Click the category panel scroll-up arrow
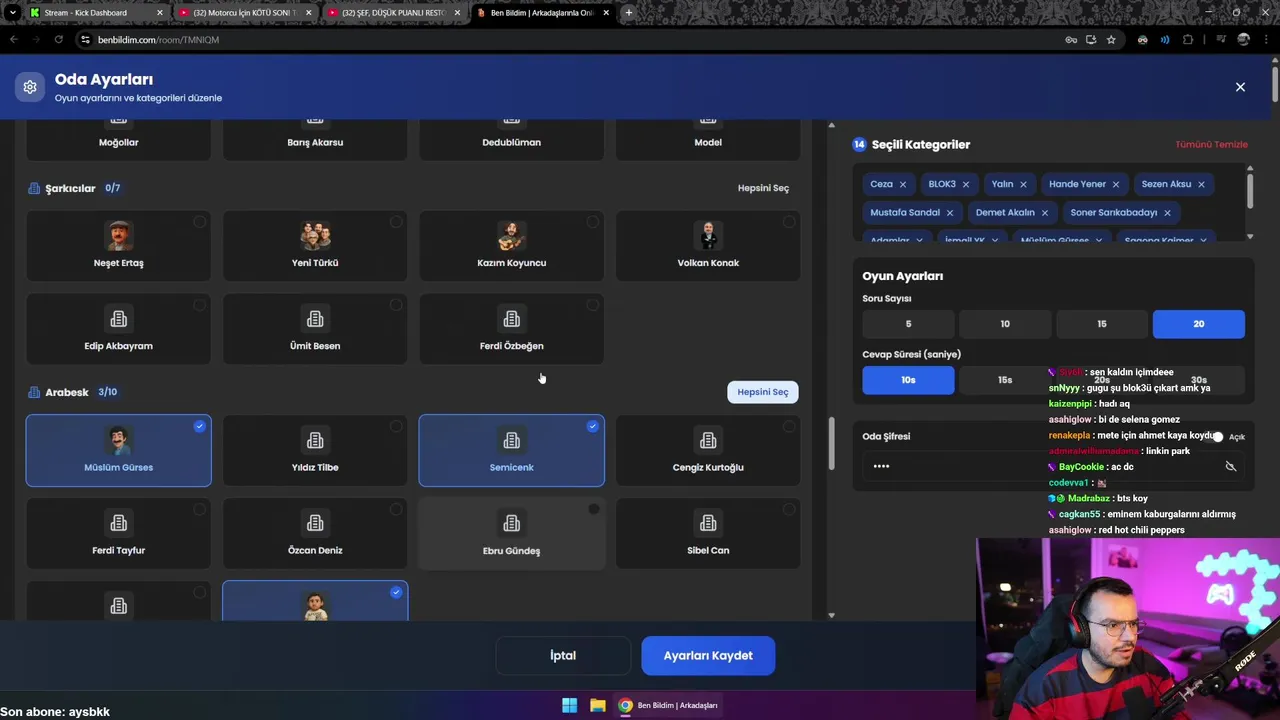This screenshot has height=720, width=1280. coord(831,125)
